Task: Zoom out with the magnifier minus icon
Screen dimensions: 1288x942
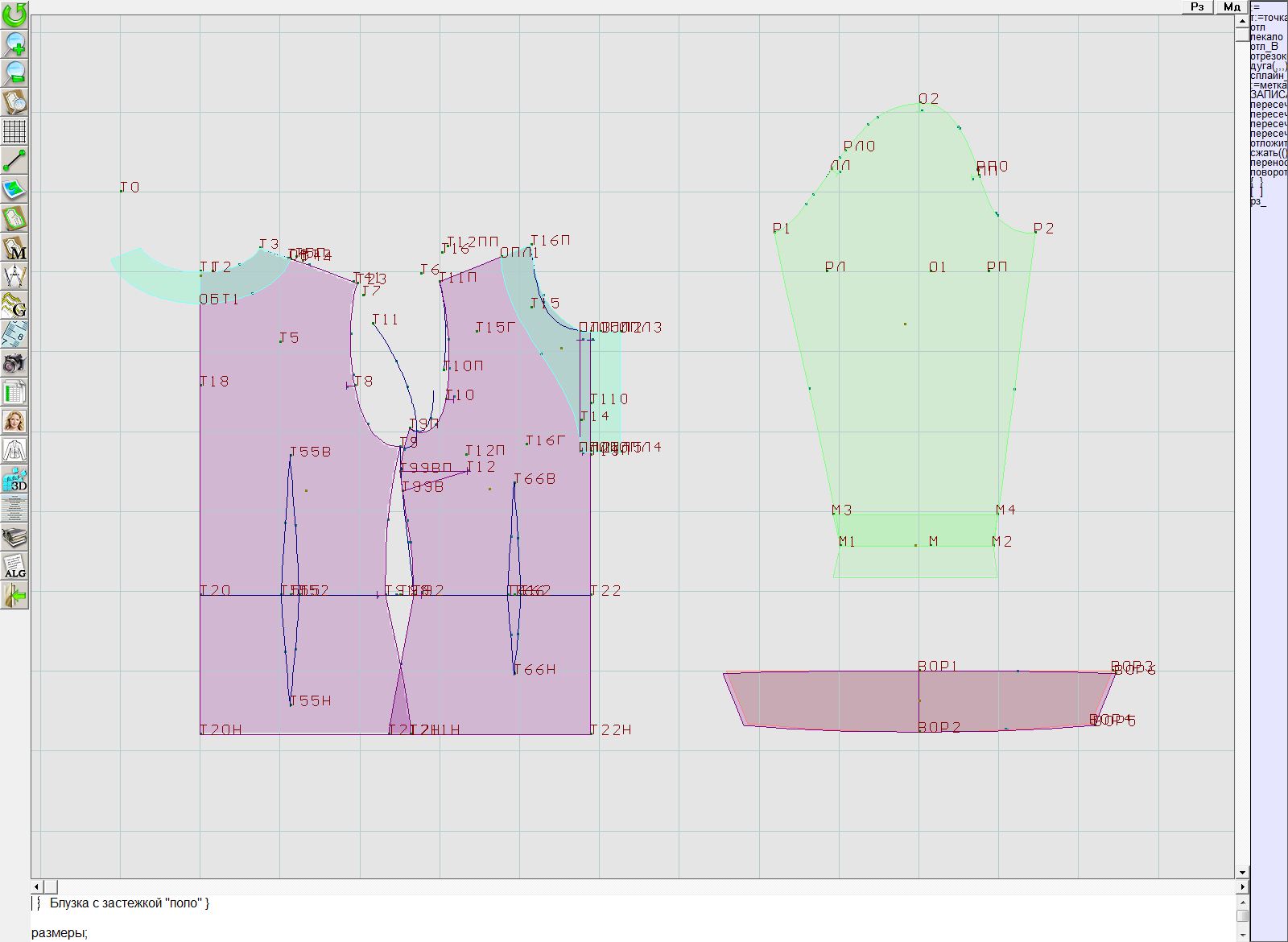Action: click(x=14, y=72)
